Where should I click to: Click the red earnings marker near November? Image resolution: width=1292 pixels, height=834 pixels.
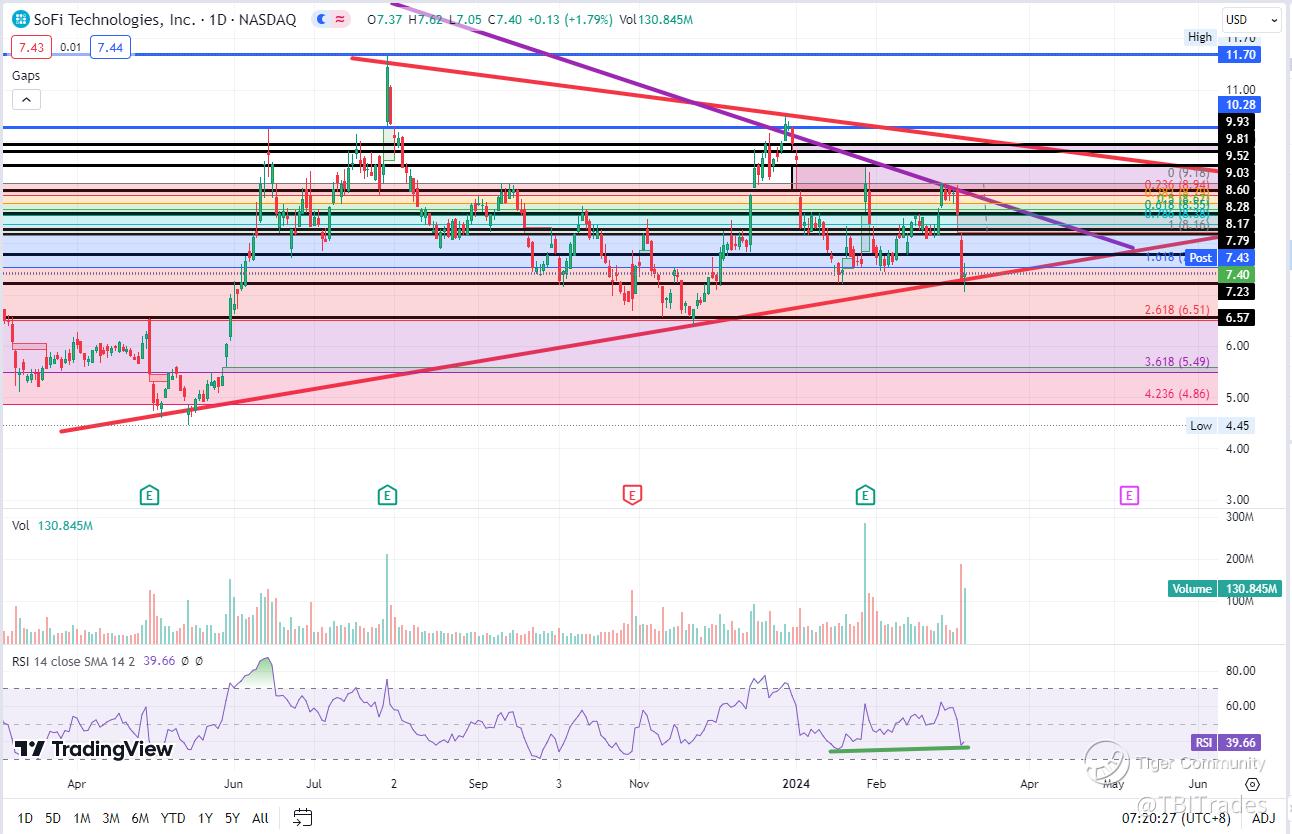click(632, 494)
